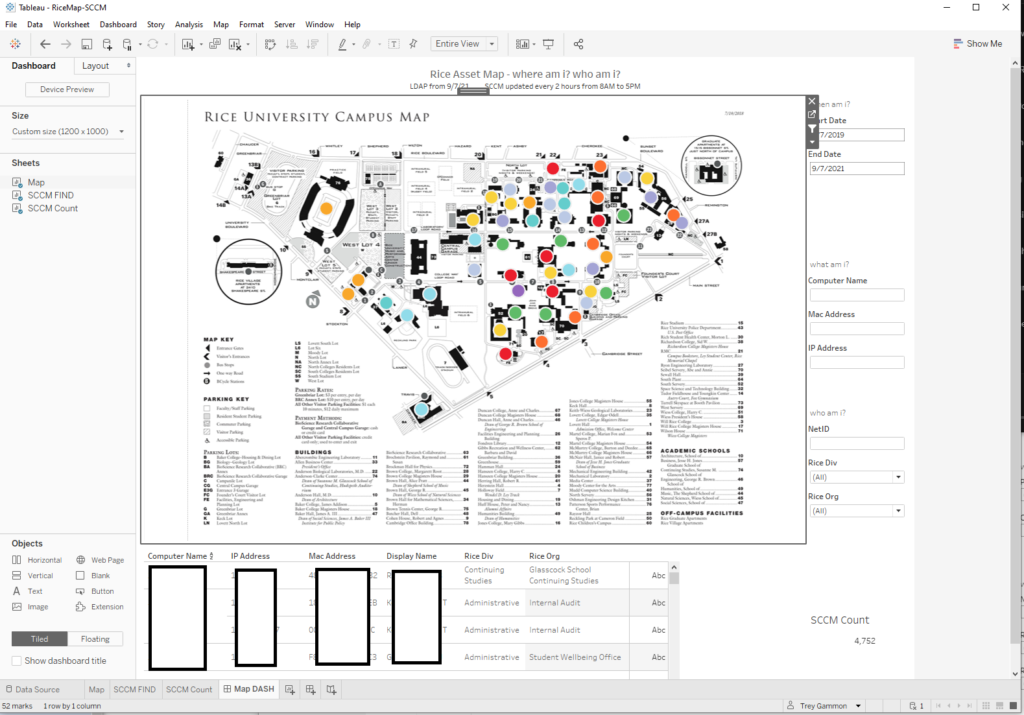Open the Dashboard menu
Viewport: 1024px width, 715px height.
point(118,24)
